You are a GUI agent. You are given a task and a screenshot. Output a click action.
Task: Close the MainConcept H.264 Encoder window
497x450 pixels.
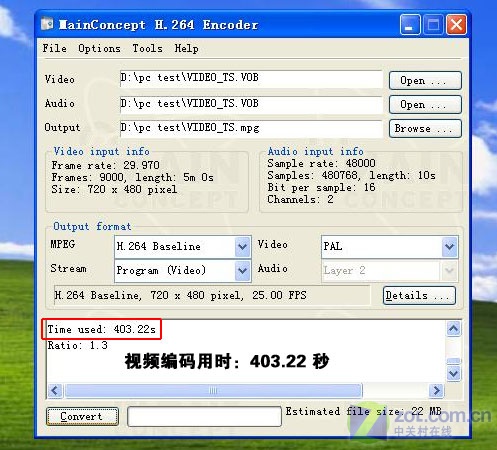456,25
